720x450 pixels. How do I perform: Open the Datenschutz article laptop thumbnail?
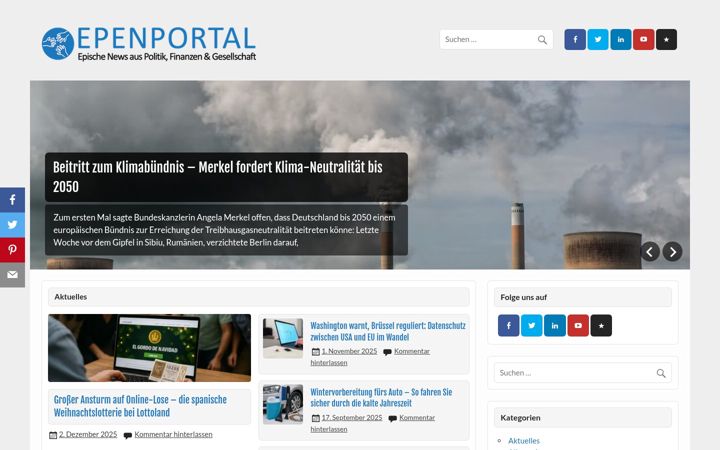coord(283,338)
